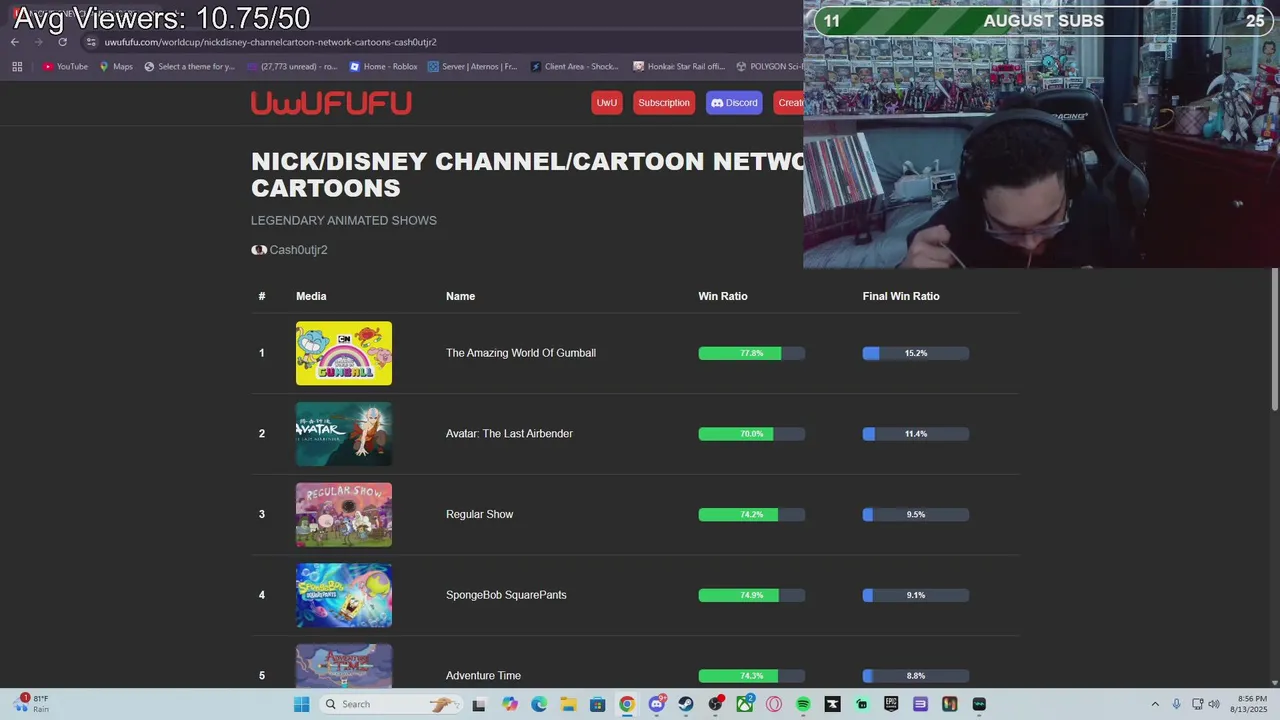This screenshot has width=1280, height=720.
Task: Open the Windows Start menu
Action: pos(301,704)
